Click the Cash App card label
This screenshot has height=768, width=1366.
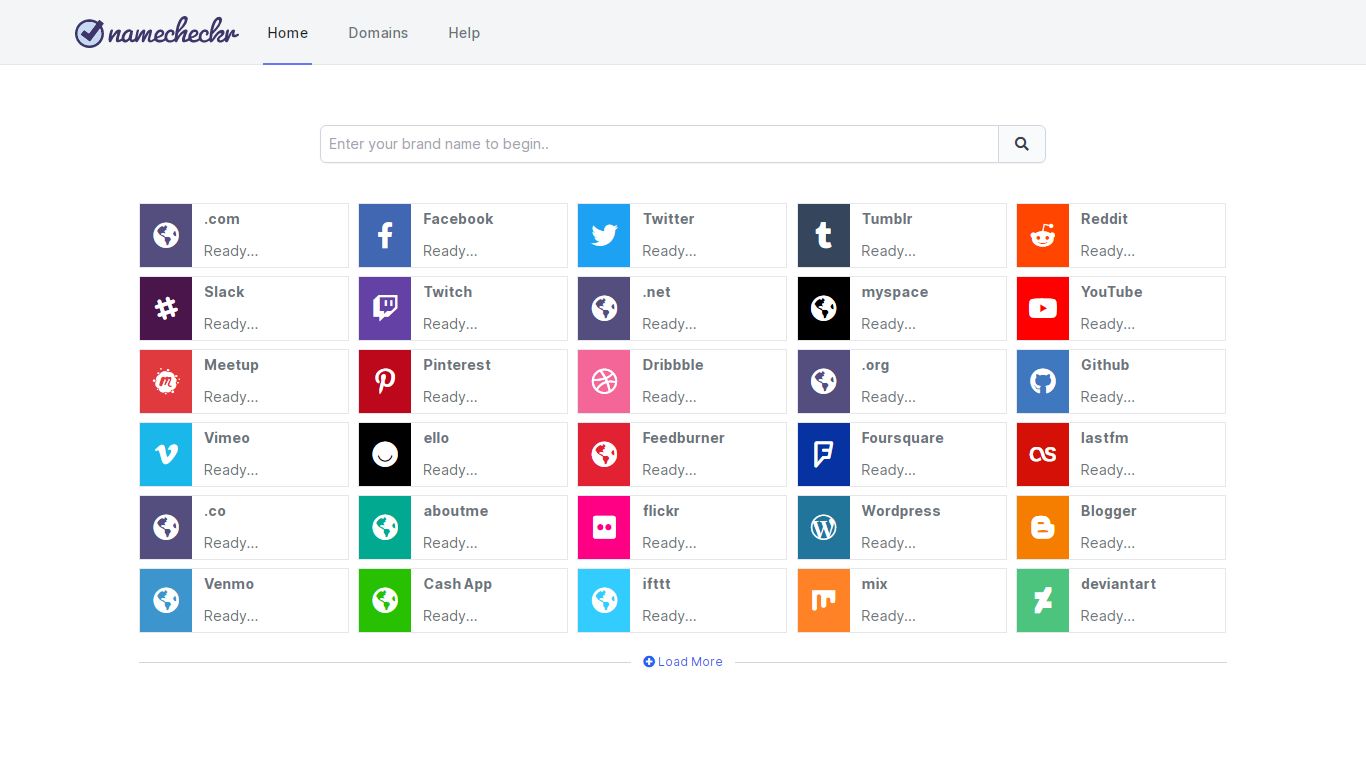(457, 584)
